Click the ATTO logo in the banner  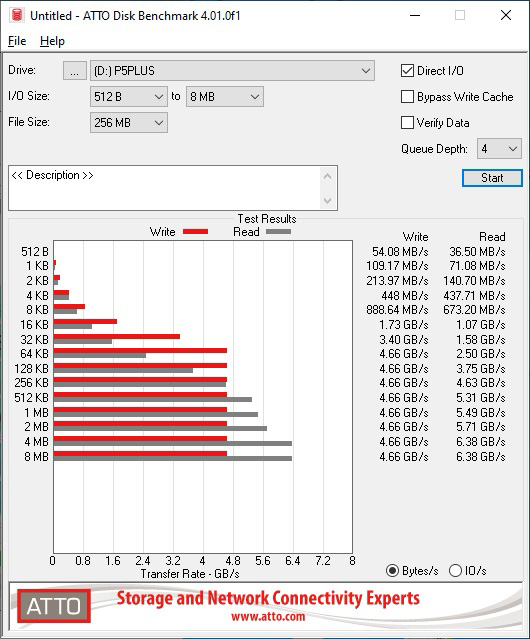(54, 606)
